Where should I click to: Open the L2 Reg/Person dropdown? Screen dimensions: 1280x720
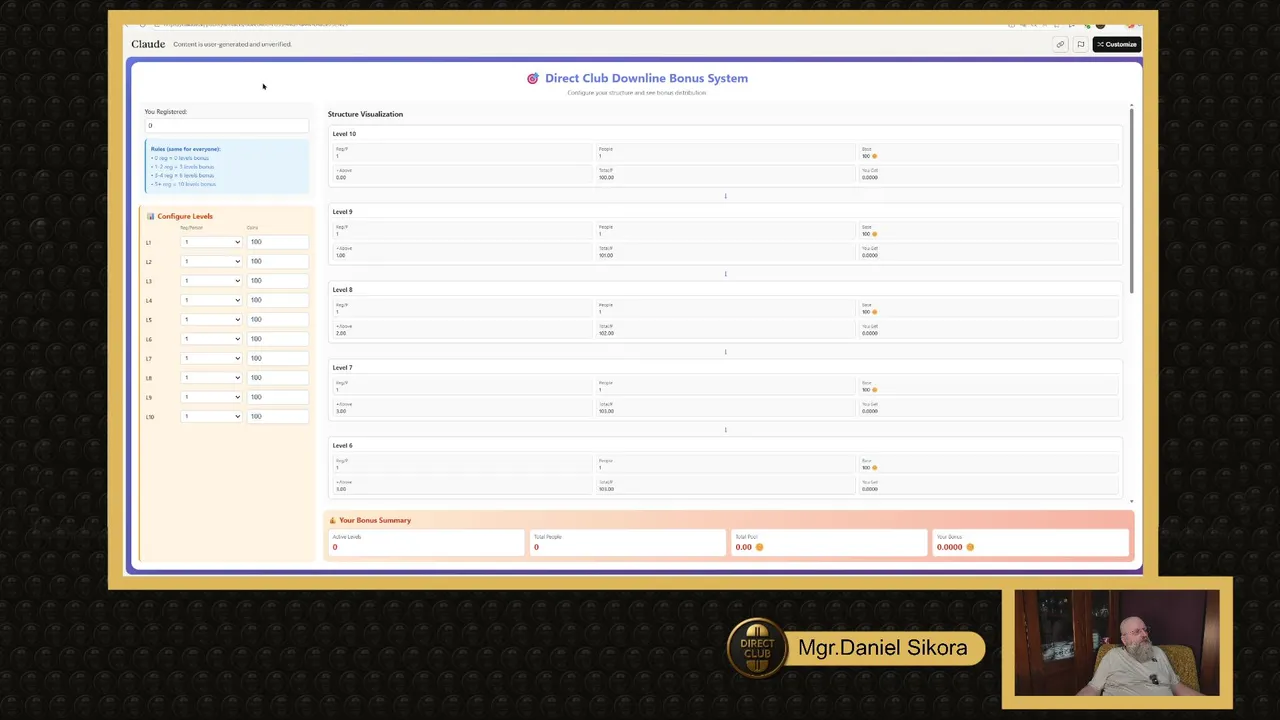point(211,261)
